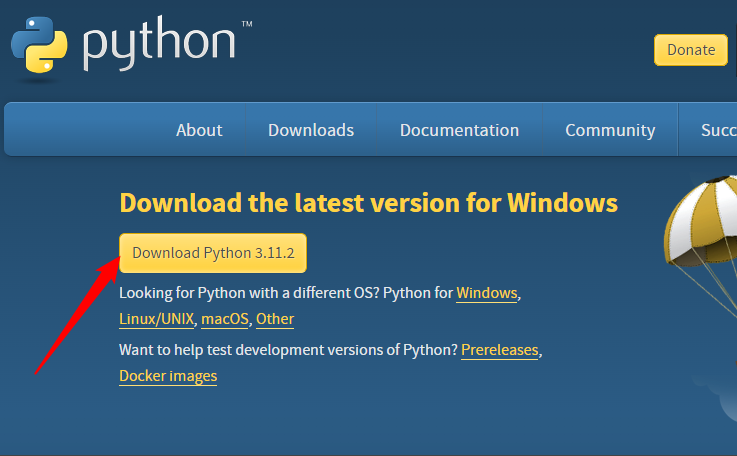Follow the Windows link
This screenshot has height=456, width=737.
tap(487, 294)
